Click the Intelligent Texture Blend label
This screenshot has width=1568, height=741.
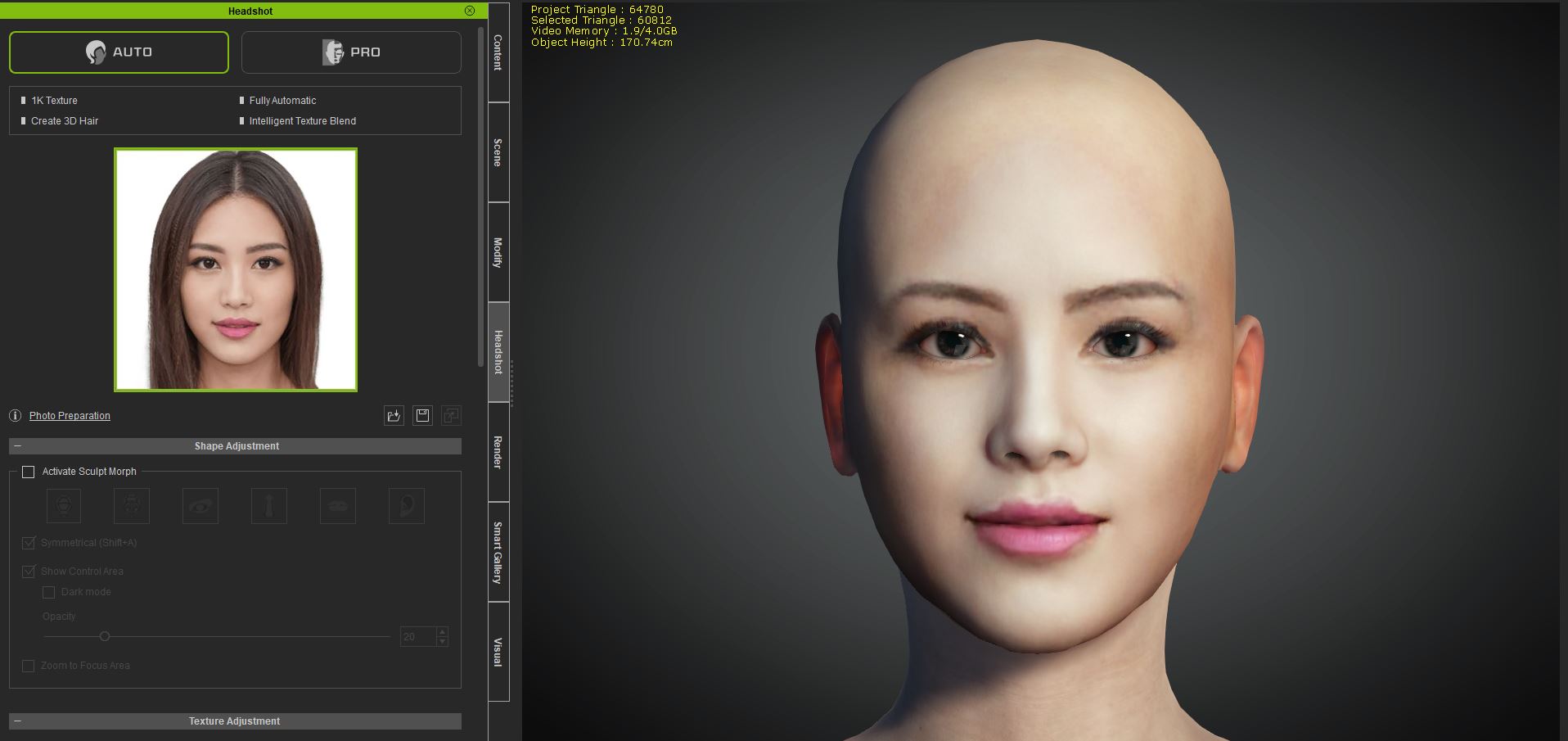point(302,121)
